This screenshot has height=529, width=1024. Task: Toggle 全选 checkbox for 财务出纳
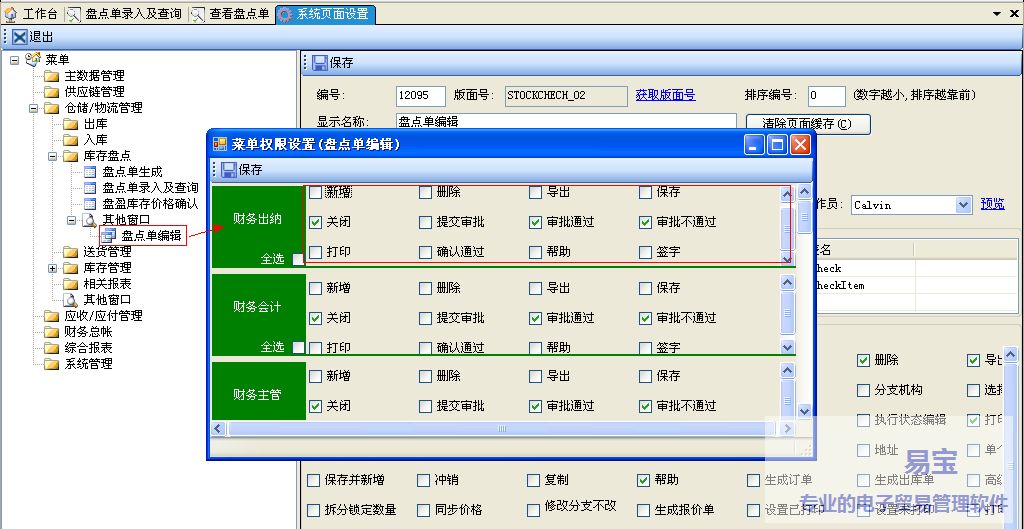point(298,259)
